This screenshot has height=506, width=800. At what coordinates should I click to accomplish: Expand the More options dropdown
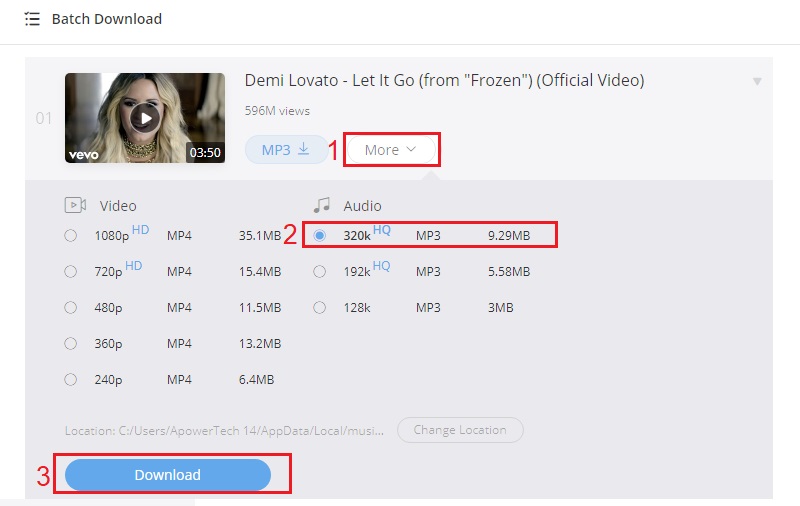coord(391,149)
